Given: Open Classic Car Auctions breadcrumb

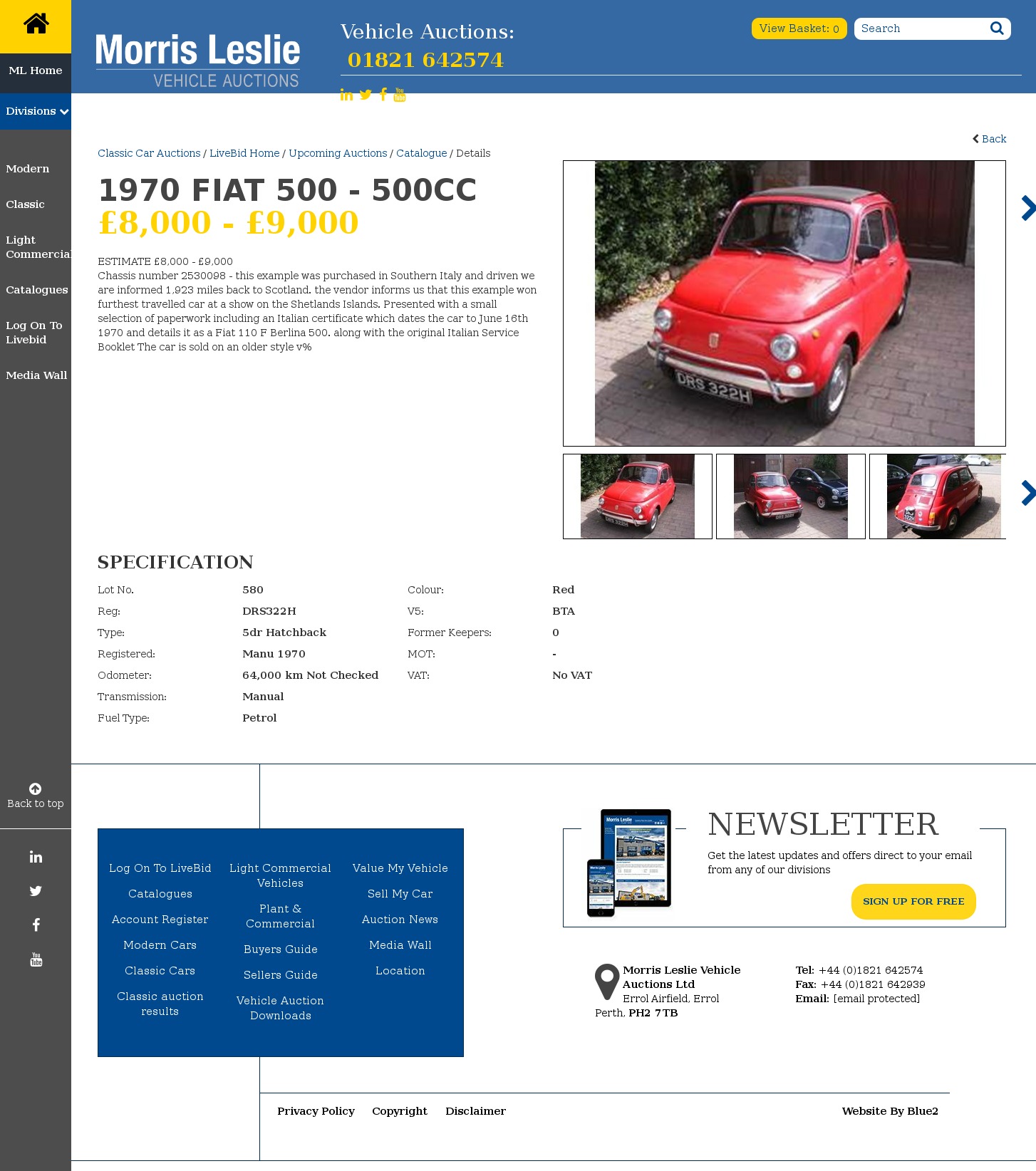Looking at the screenshot, I should click(x=149, y=153).
